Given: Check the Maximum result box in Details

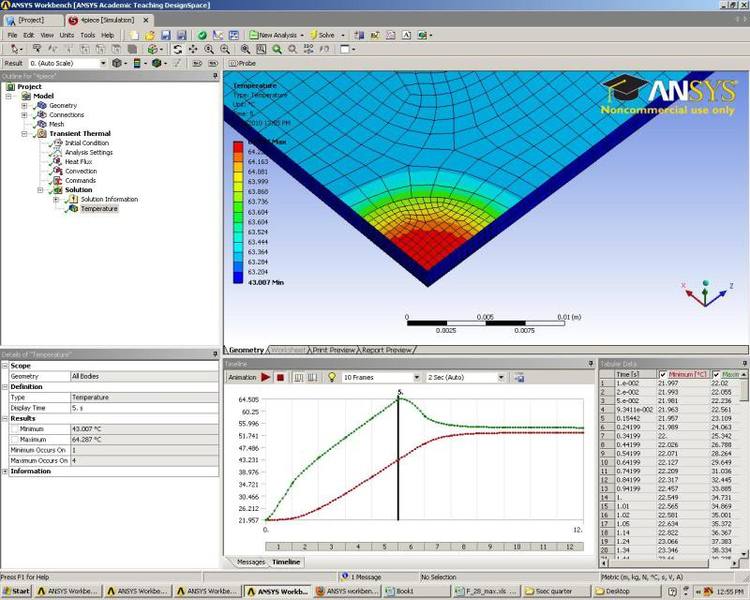Looking at the screenshot, I should pos(14,440).
